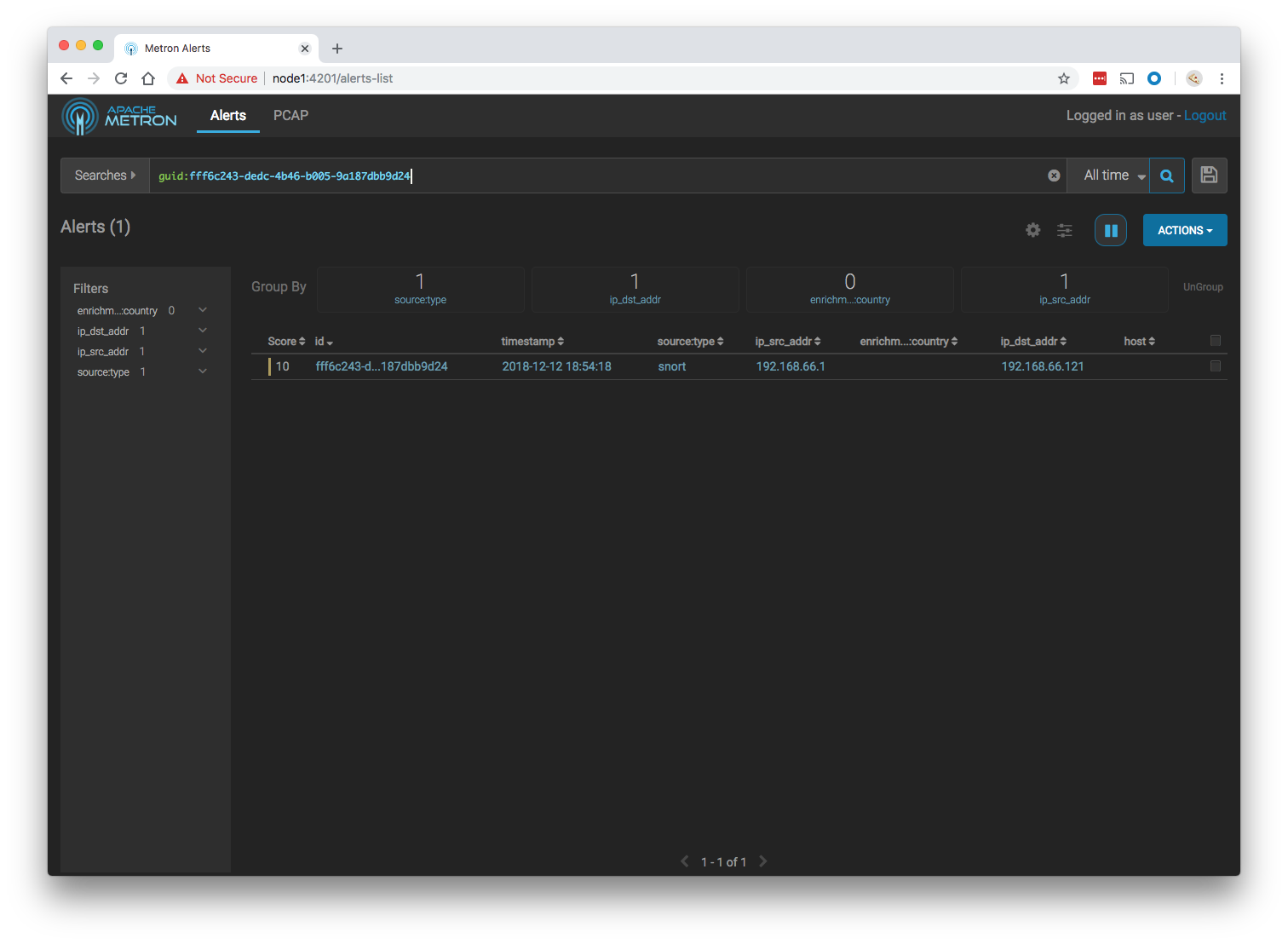Expand the ip_src_addr filter facet
Screen dimensions: 1288x944
pyautogui.click(x=202, y=350)
